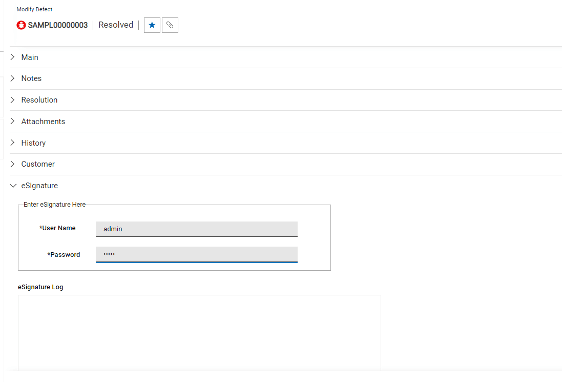Click the Resolved state label
The width and height of the screenshot is (562, 382).
coord(116,25)
